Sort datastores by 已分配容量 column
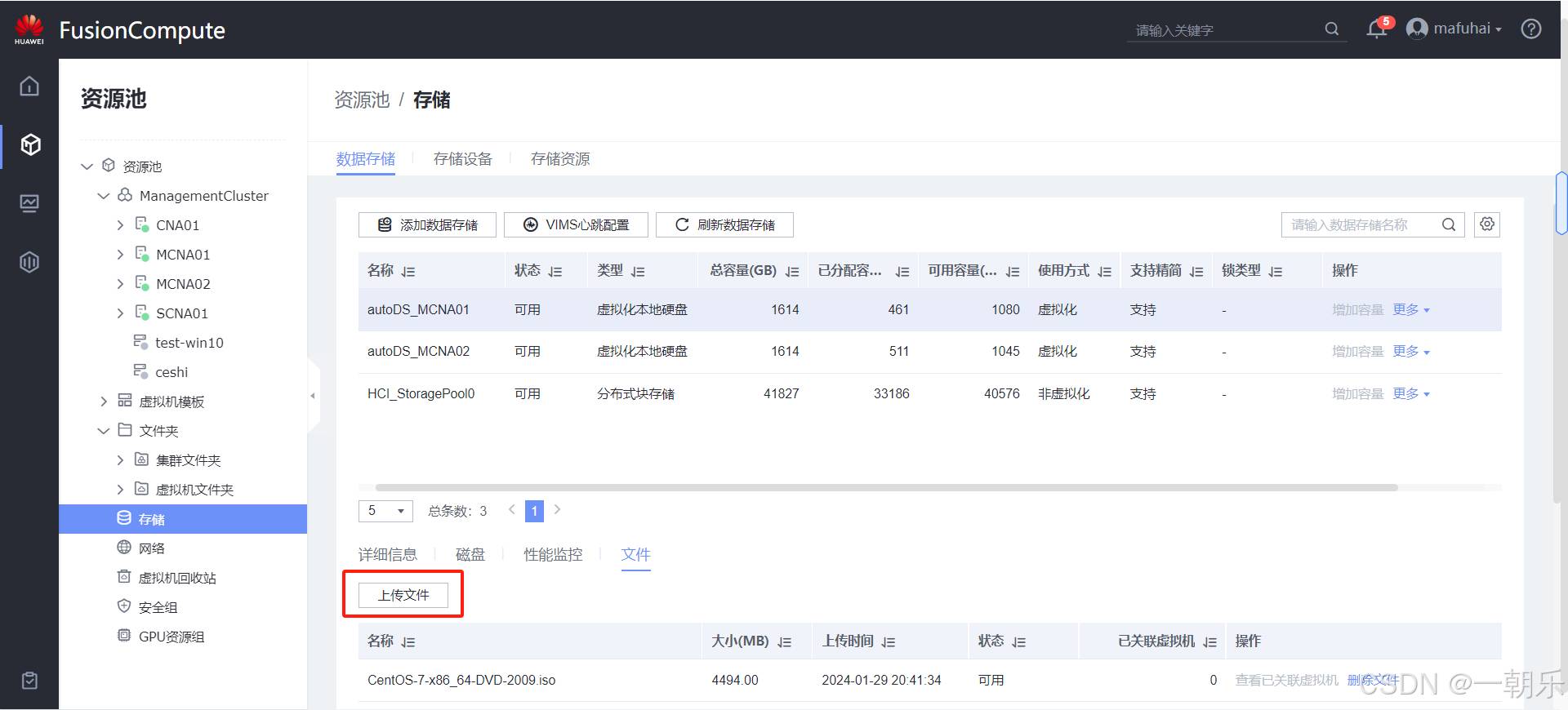The height and width of the screenshot is (710, 1568). [902, 272]
